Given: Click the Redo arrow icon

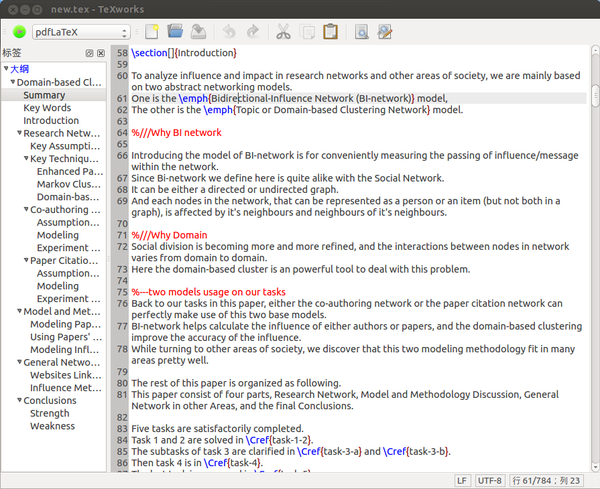Looking at the screenshot, I should click(253, 32).
